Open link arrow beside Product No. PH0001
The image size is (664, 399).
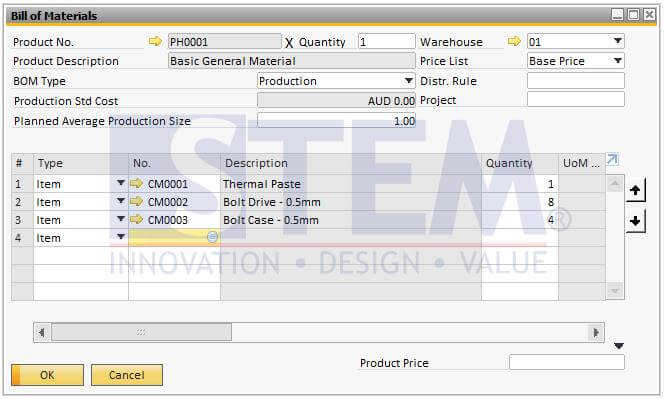click(x=155, y=42)
